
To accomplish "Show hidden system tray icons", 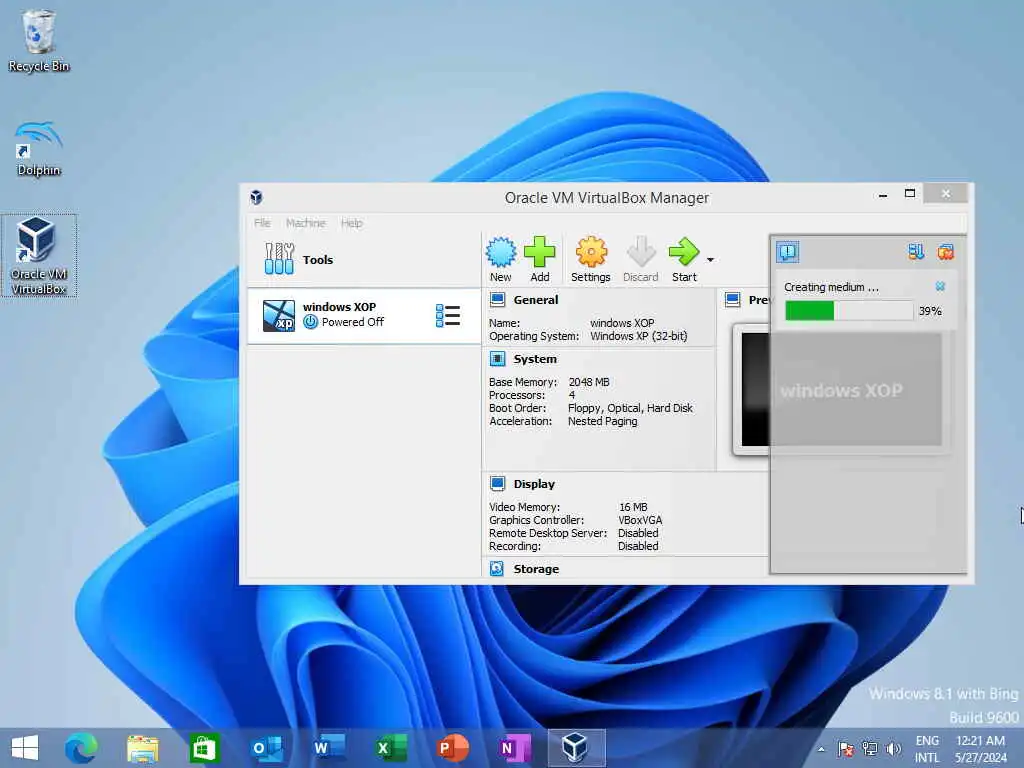I will (821, 749).
